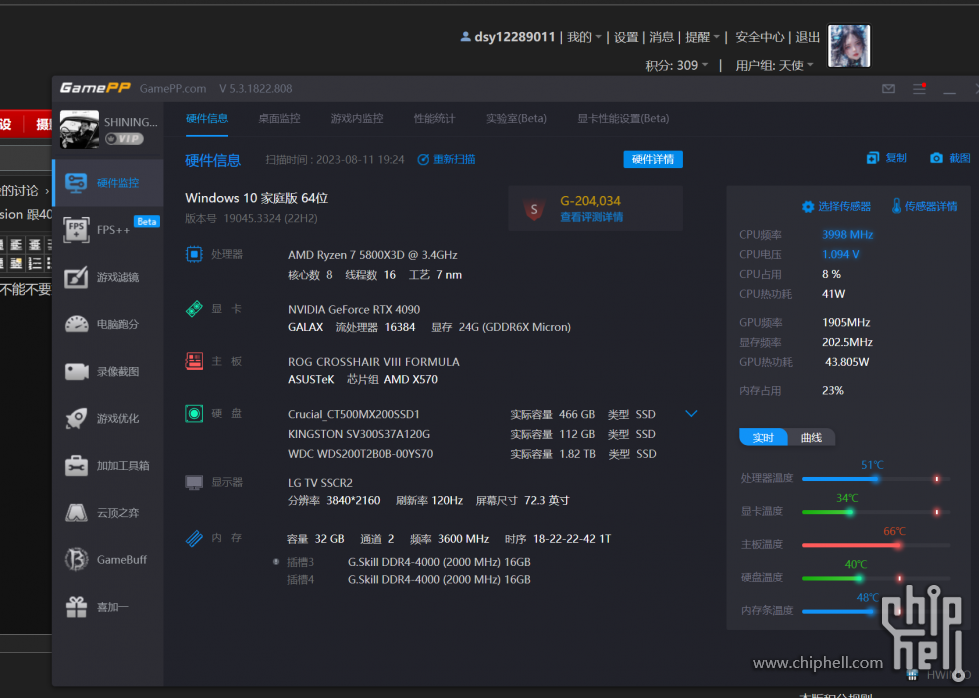Click the dsy12289011 username link
This screenshot has height=698, width=979.
pos(514,37)
